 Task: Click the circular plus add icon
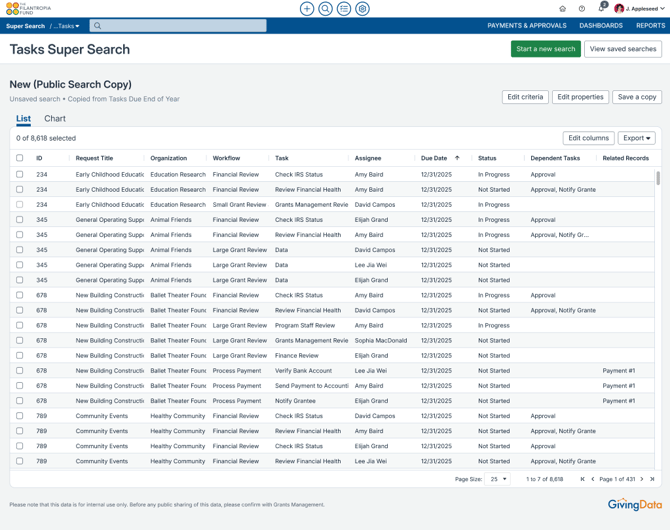307,9
